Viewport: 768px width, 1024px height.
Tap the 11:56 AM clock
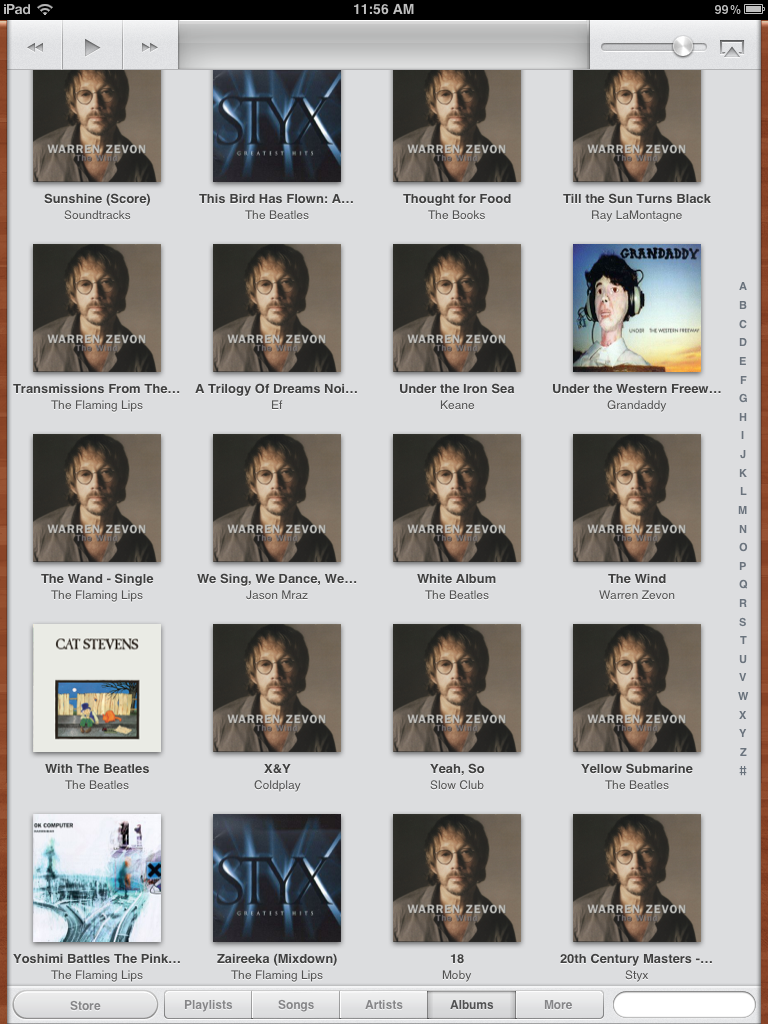click(383, 9)
